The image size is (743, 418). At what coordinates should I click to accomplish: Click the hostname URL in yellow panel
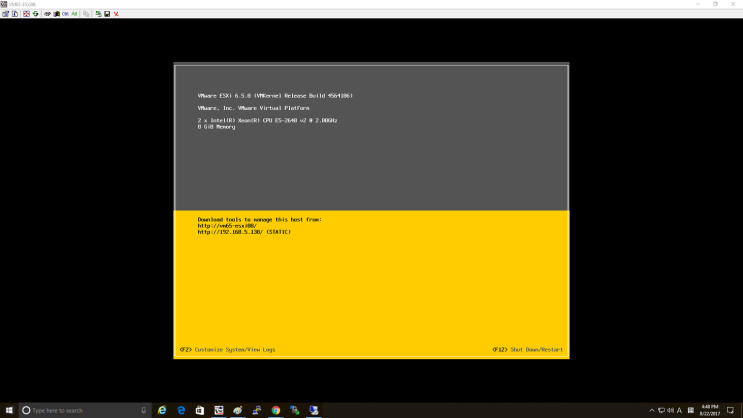pos(227,226)
